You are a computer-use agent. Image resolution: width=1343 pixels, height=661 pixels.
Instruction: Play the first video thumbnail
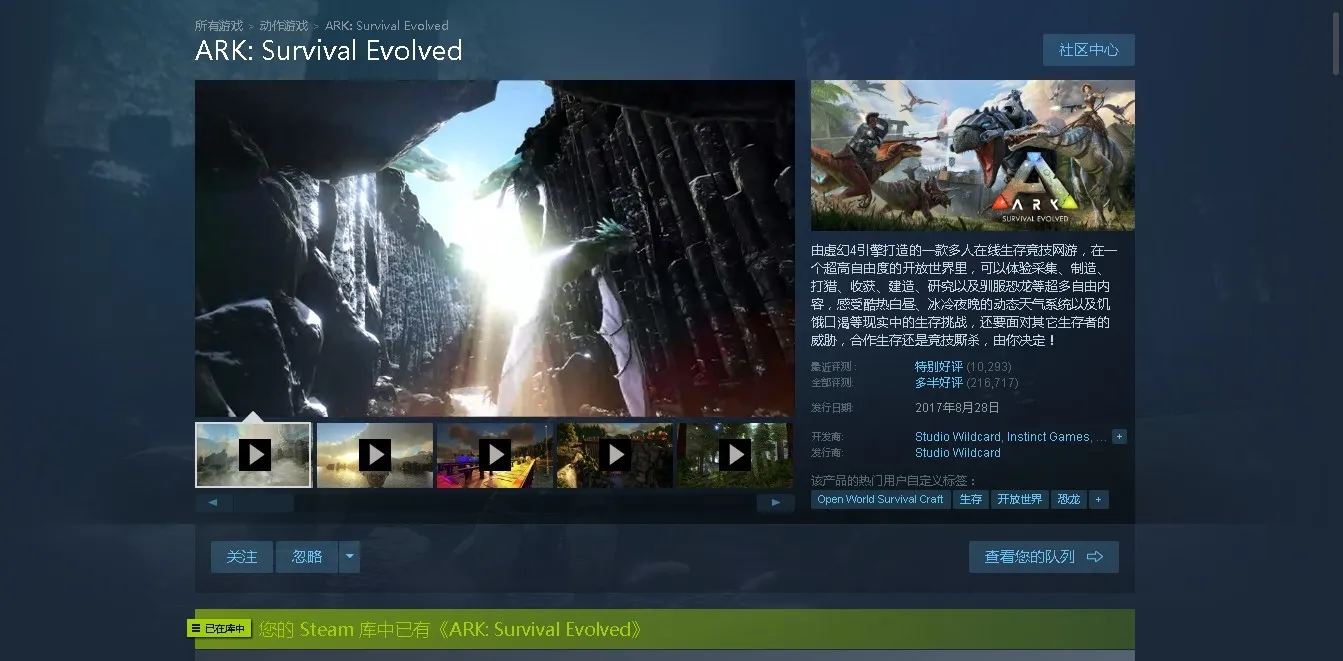pyautogui.click(x=254, y=455)
